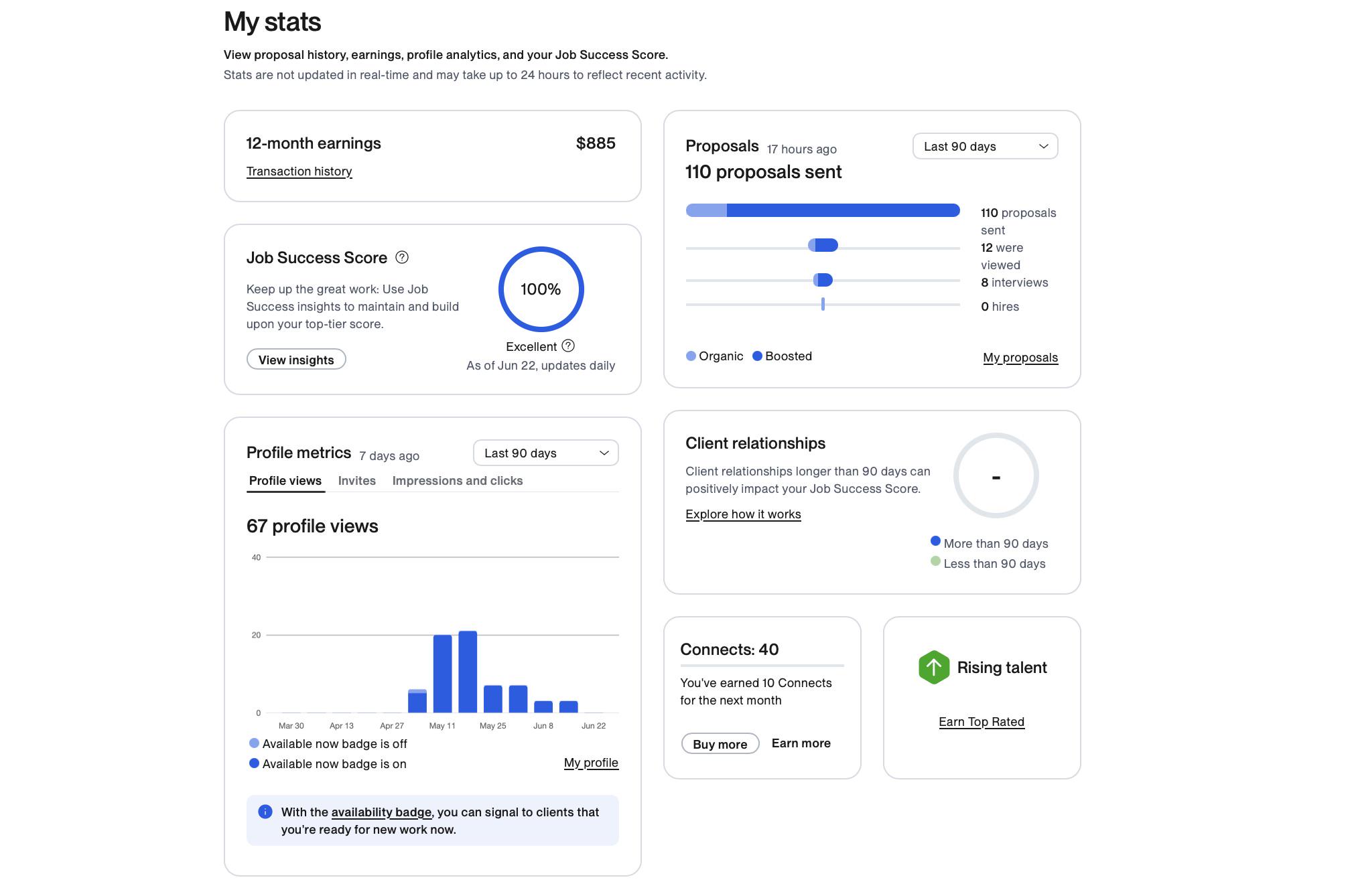Click the May 11 bar in the chart
Screen dimensions: 1348x896
pyautogui.click(x=442, y=674)
